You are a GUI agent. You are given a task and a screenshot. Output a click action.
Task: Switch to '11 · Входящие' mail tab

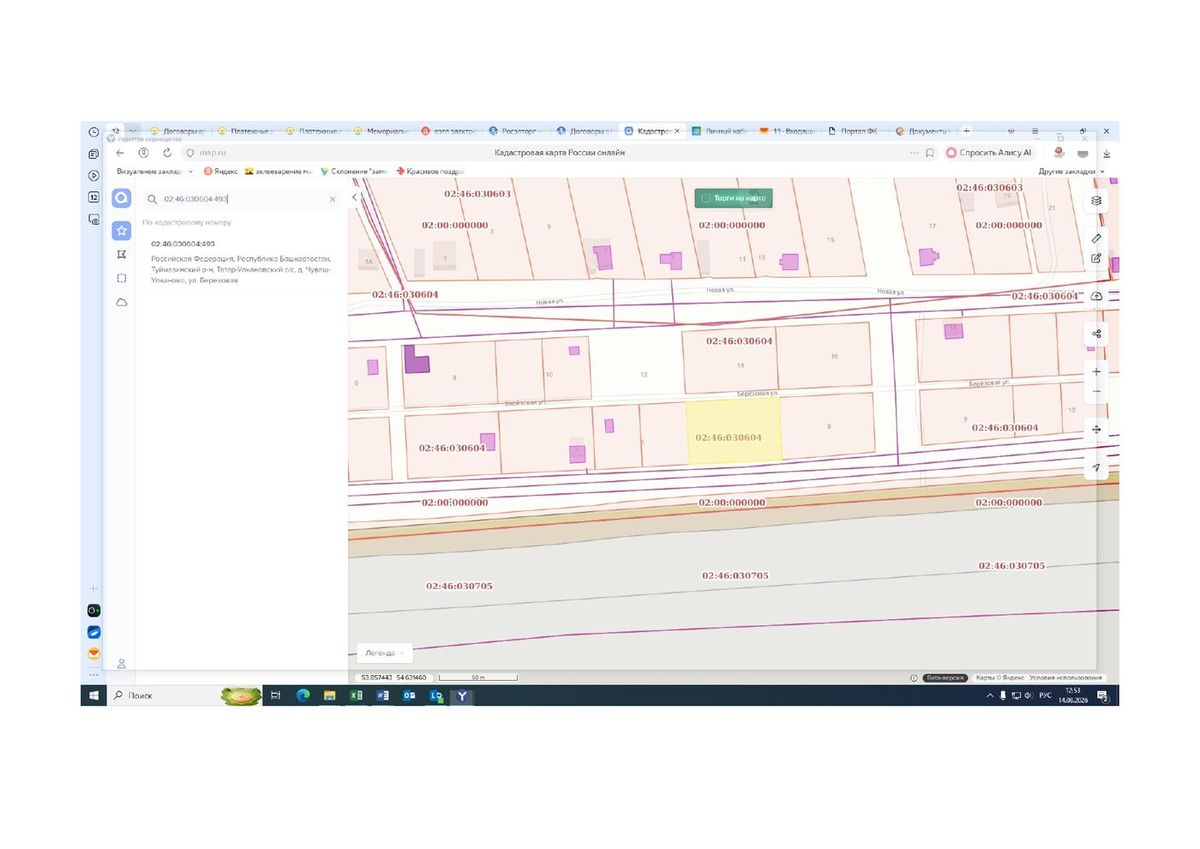(790, 131)
